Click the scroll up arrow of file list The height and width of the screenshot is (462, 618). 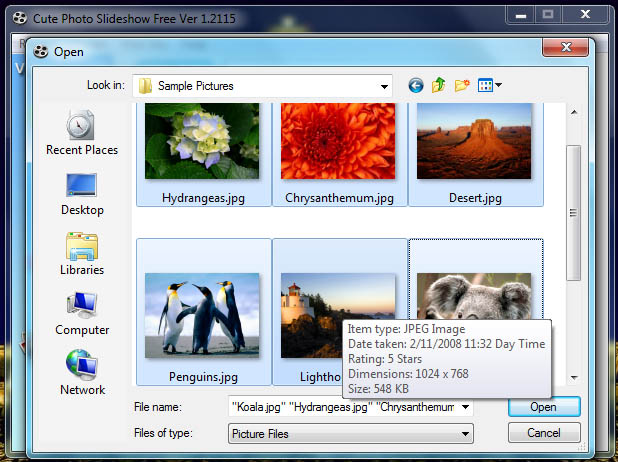coord(574,112)
